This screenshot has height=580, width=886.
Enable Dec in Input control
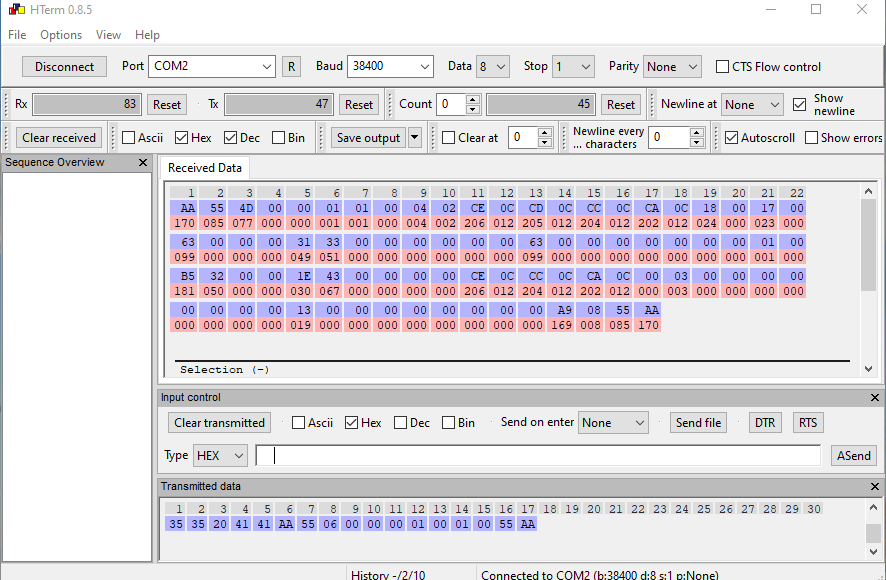tap(400, 423)
